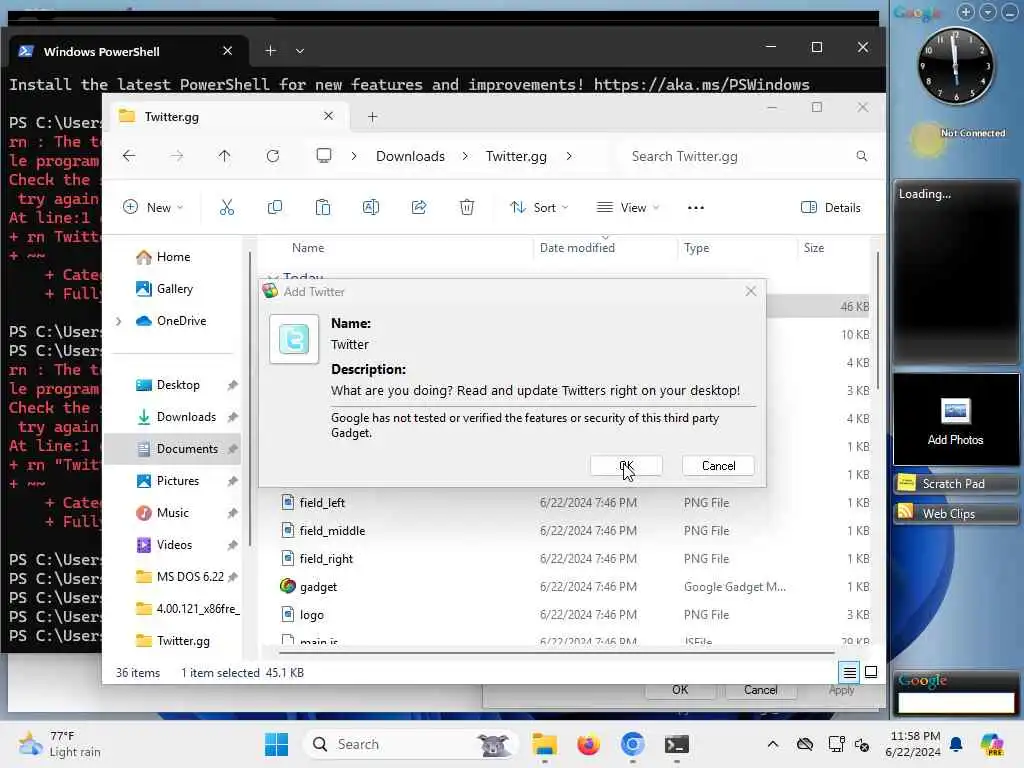This screenshot has width=1024, height=768.
Task: Open new PowerShell tab
Action: pos(270,50)
